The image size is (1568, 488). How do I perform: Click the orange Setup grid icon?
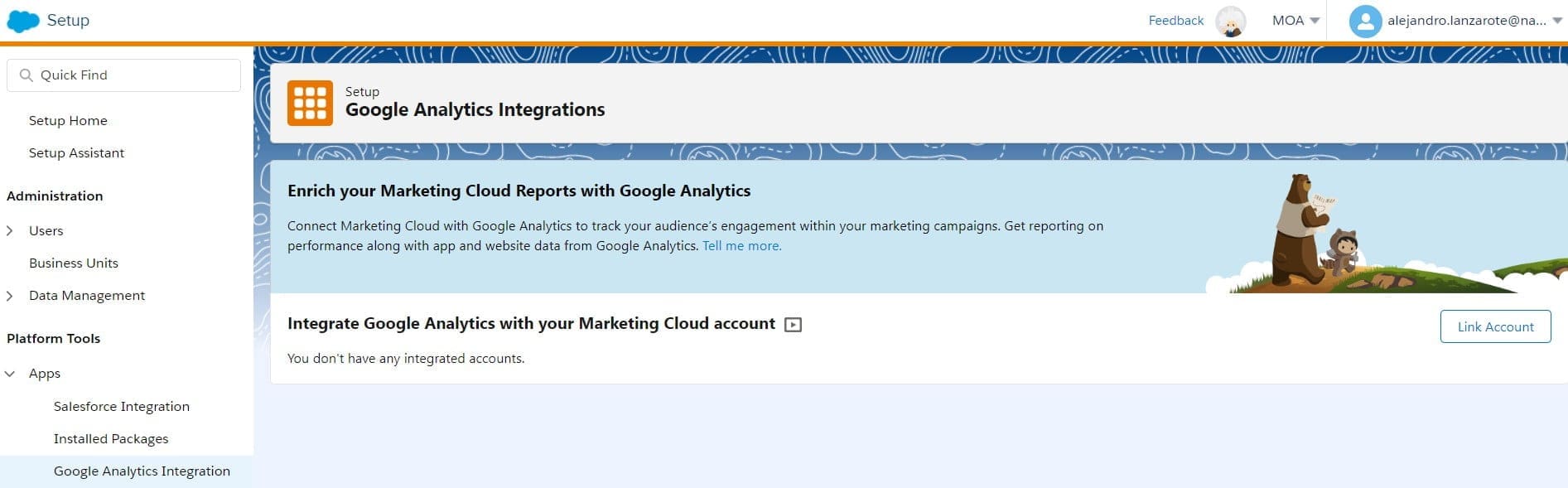click(x=310, y=103)
